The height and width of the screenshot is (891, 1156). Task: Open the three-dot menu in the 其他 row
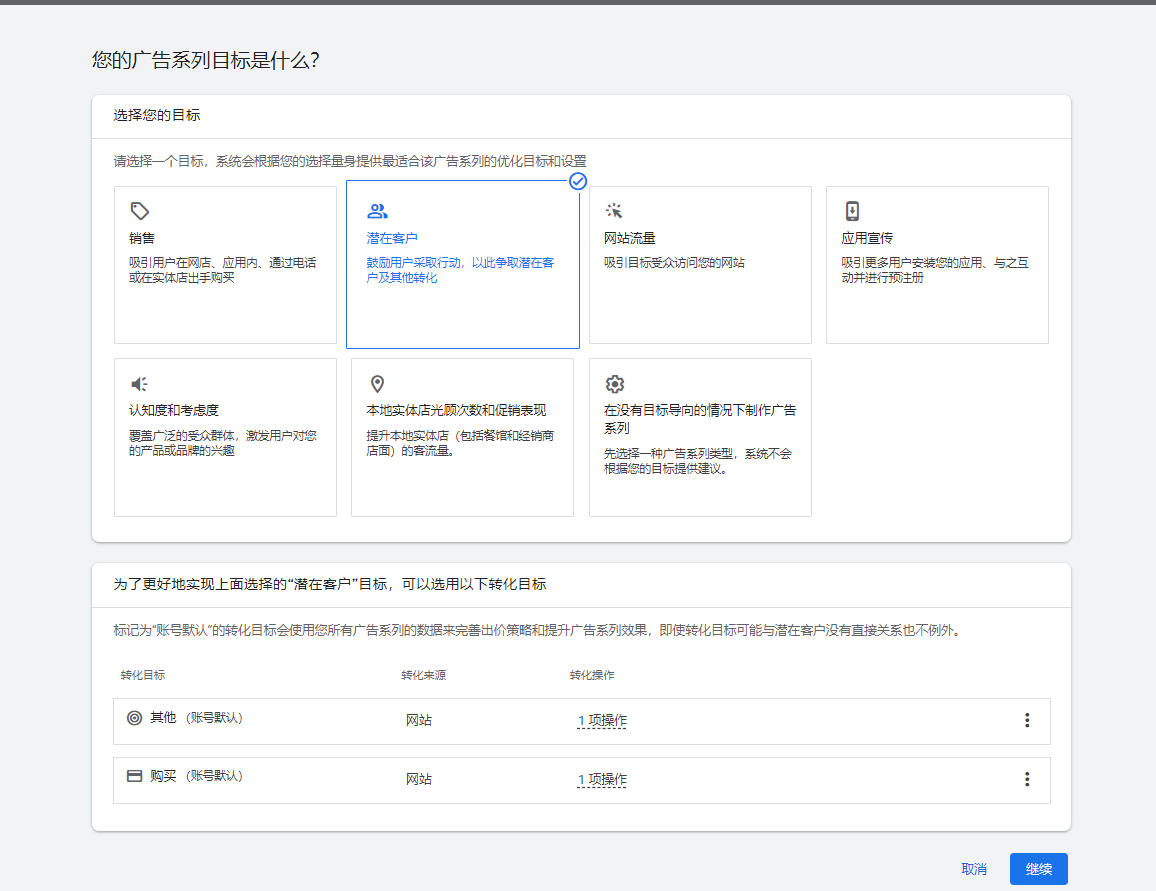[1027, 721]
